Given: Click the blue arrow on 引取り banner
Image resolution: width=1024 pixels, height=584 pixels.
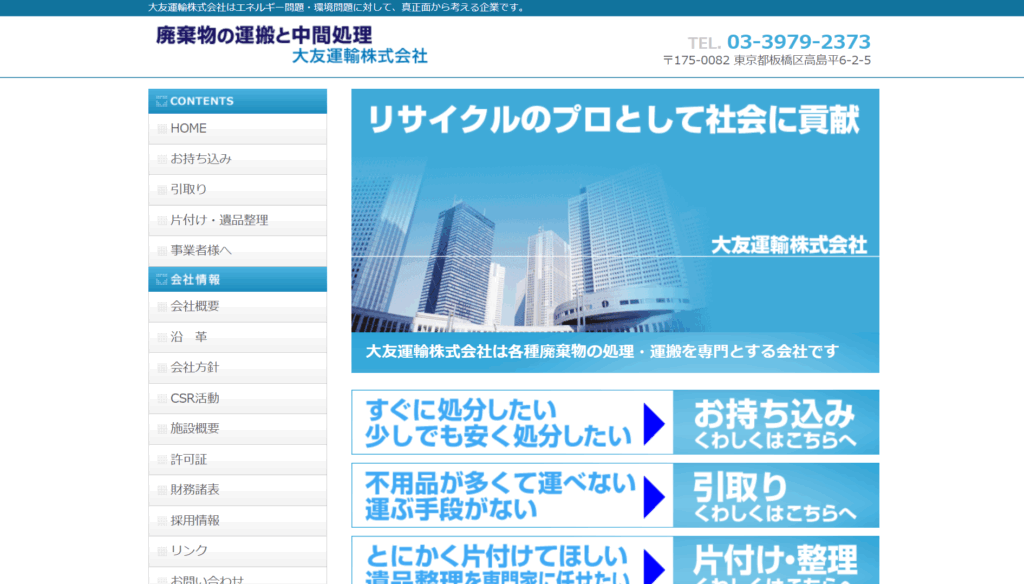Looking at the screenshot, I should pyautogui.click(x=654, y=496).
